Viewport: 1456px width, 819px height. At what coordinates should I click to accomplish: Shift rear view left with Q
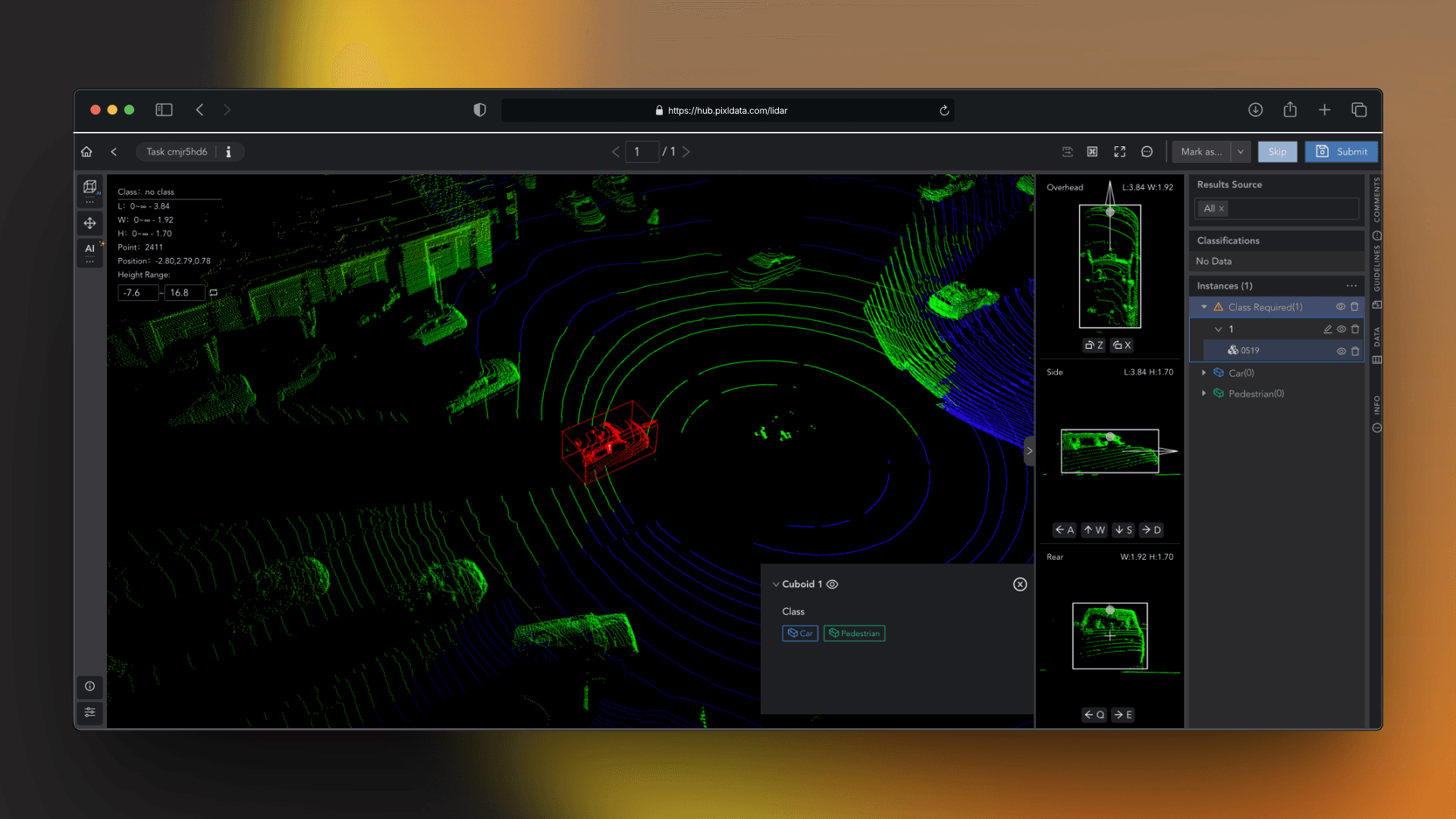(x=1094, y=714)
